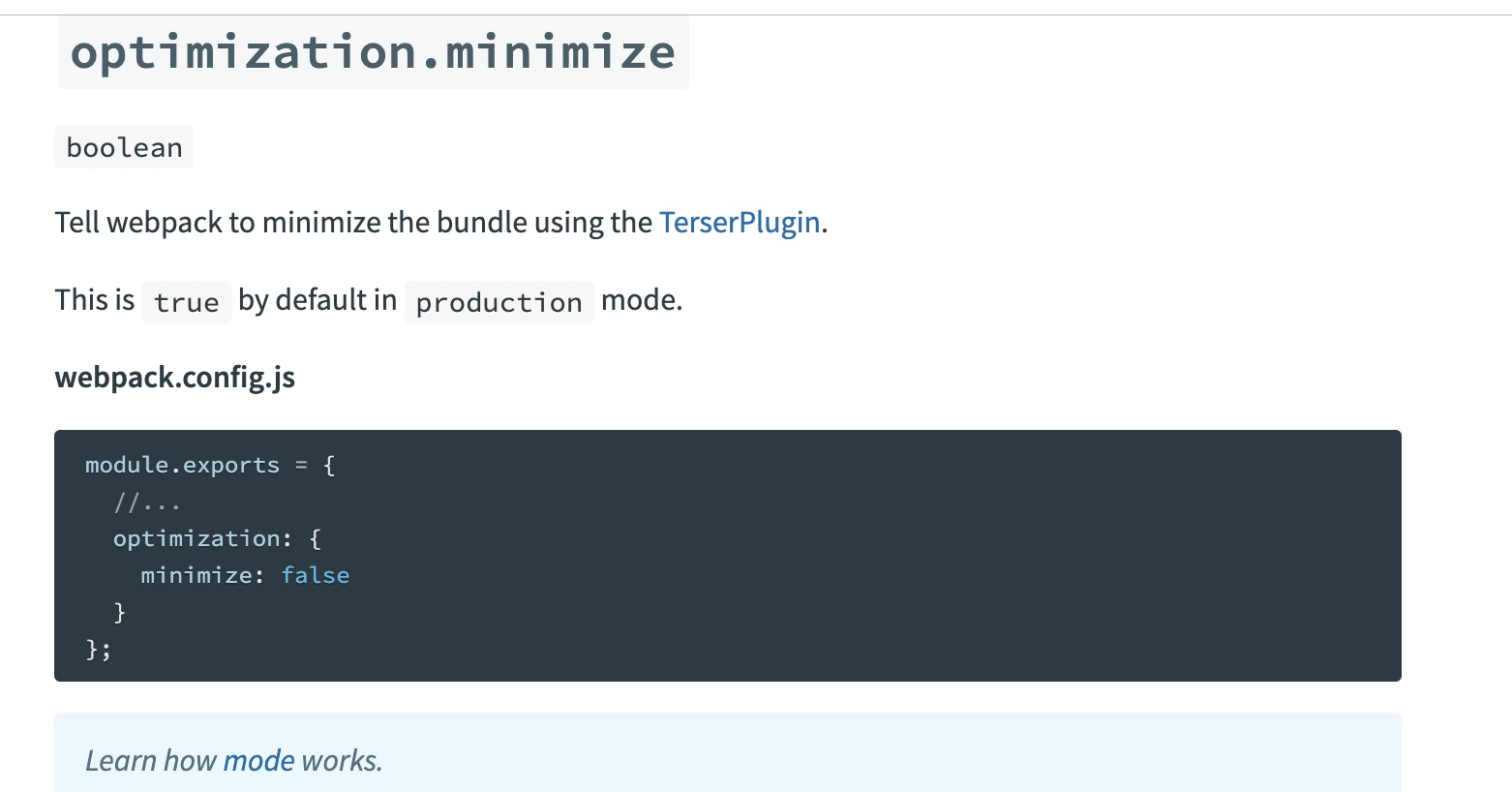Click the optimization key in code block
1512x792 pixels.
pyautogui.click(x=197, y=538)
